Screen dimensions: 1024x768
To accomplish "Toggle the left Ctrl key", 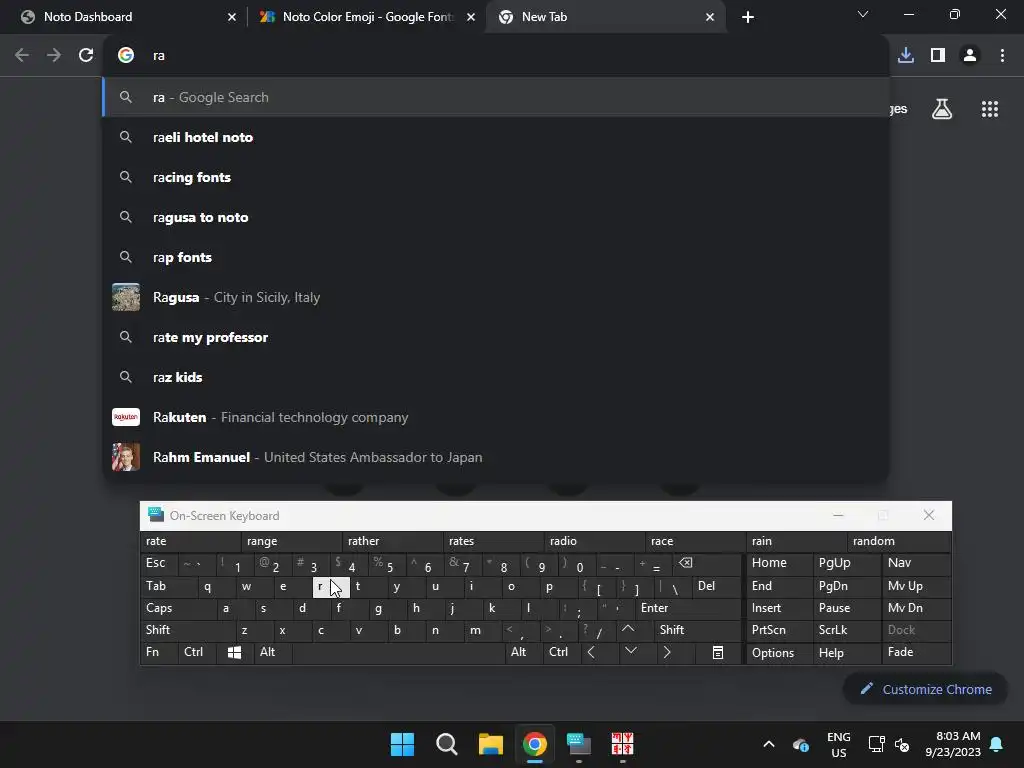I will pyautogui.click(x=197, y=652).
